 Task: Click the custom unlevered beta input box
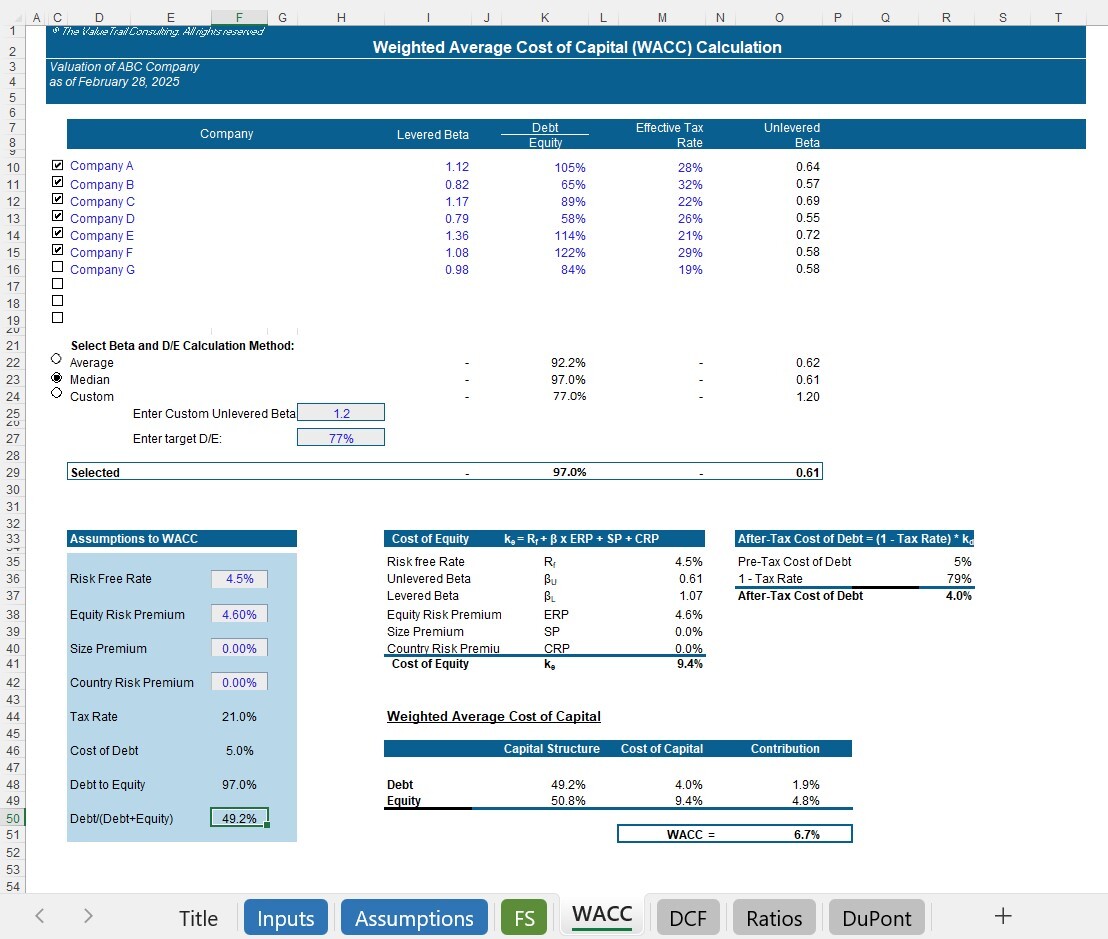pyautogui.click(x=340, y=411)
